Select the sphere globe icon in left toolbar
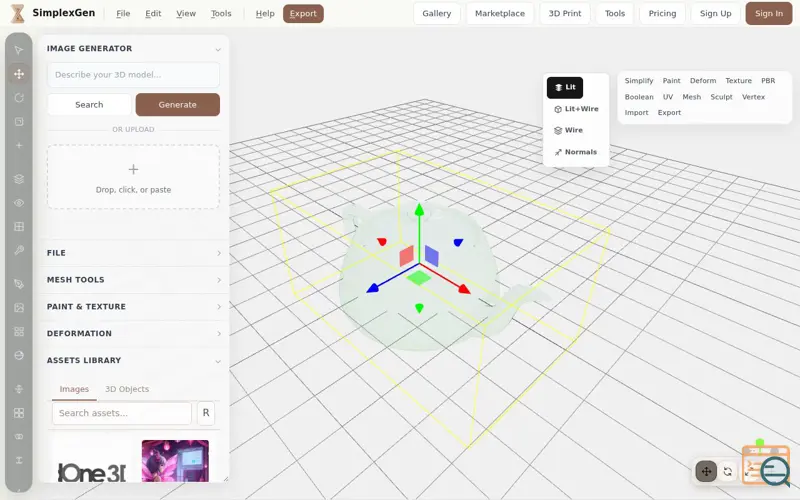800x500 pixels. [19, 355]
